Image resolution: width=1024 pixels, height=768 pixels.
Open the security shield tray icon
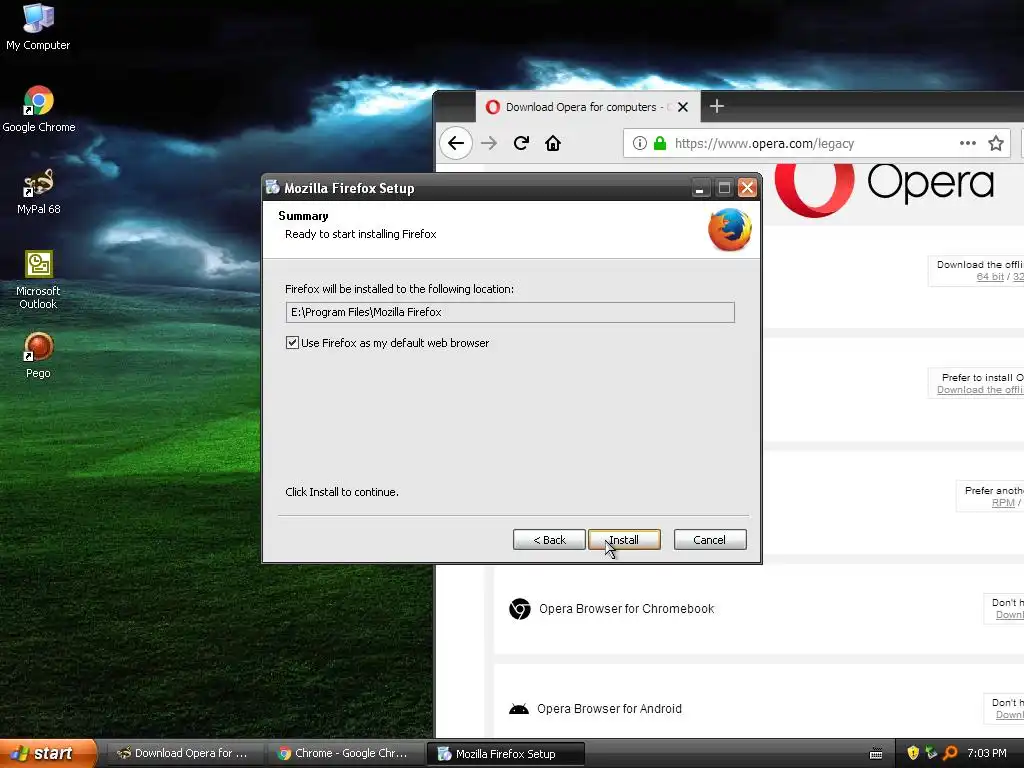913,753
